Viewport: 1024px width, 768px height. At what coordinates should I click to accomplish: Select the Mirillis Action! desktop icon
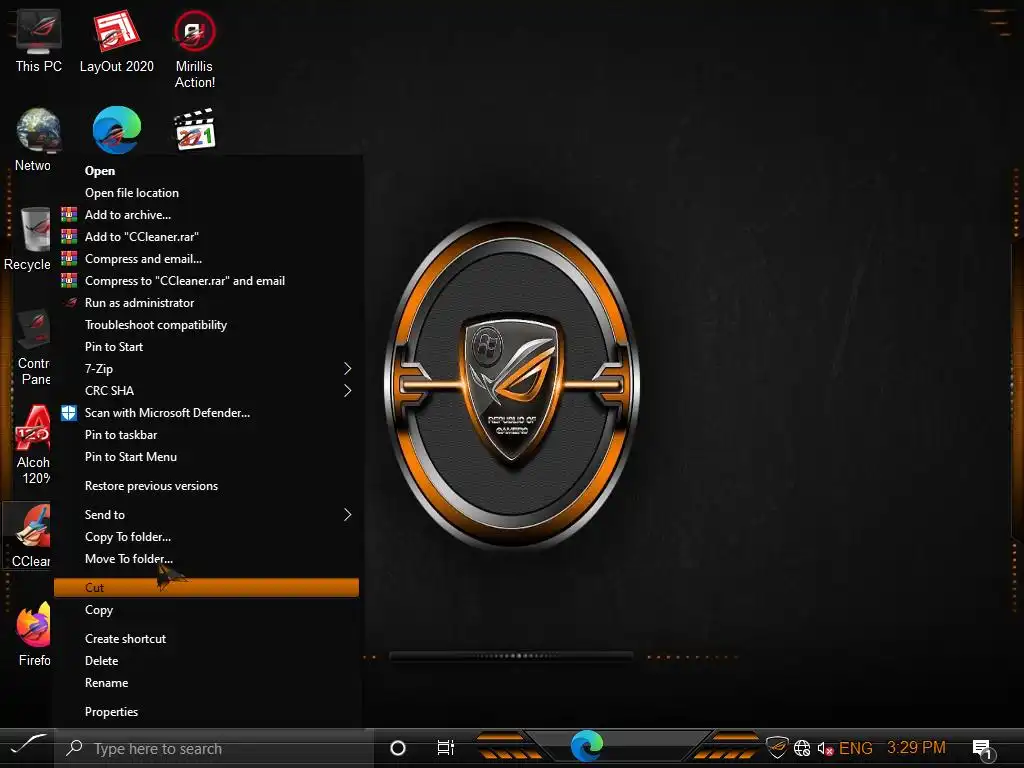pyautogui.click(x=195, y=49)
